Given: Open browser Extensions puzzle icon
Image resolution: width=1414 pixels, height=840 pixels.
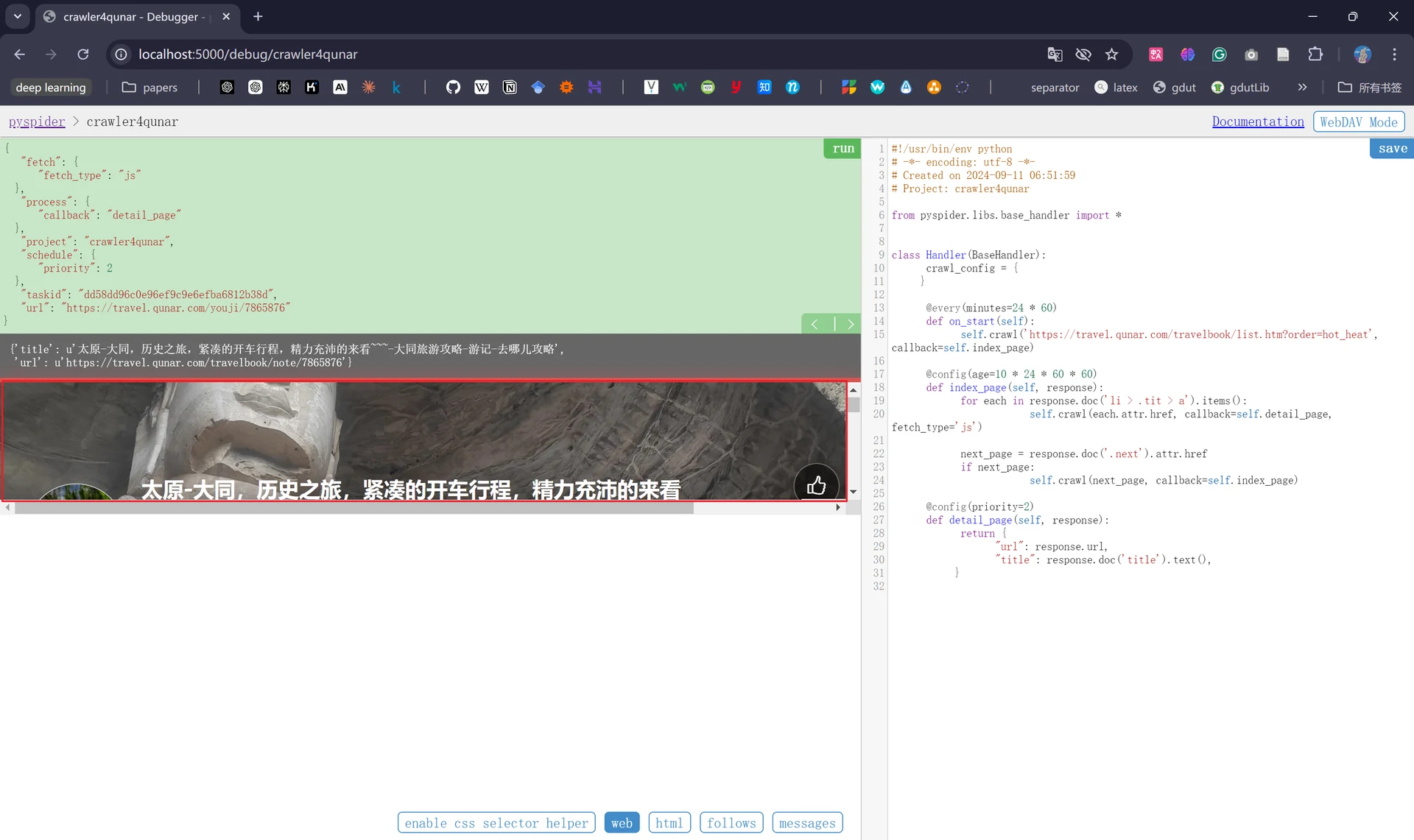Looking at the screenshot, I should tap(1315, 54).
